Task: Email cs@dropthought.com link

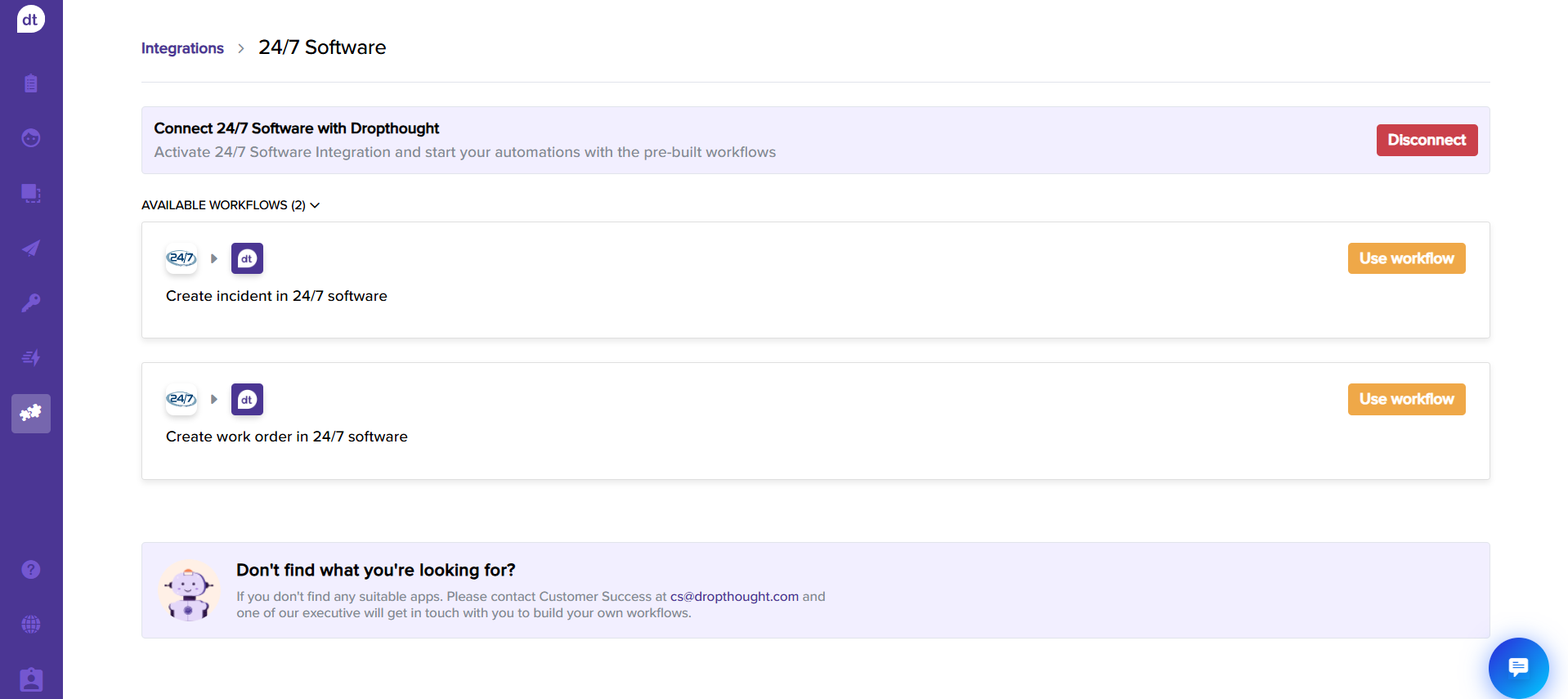Action: (x=734, y=597)
